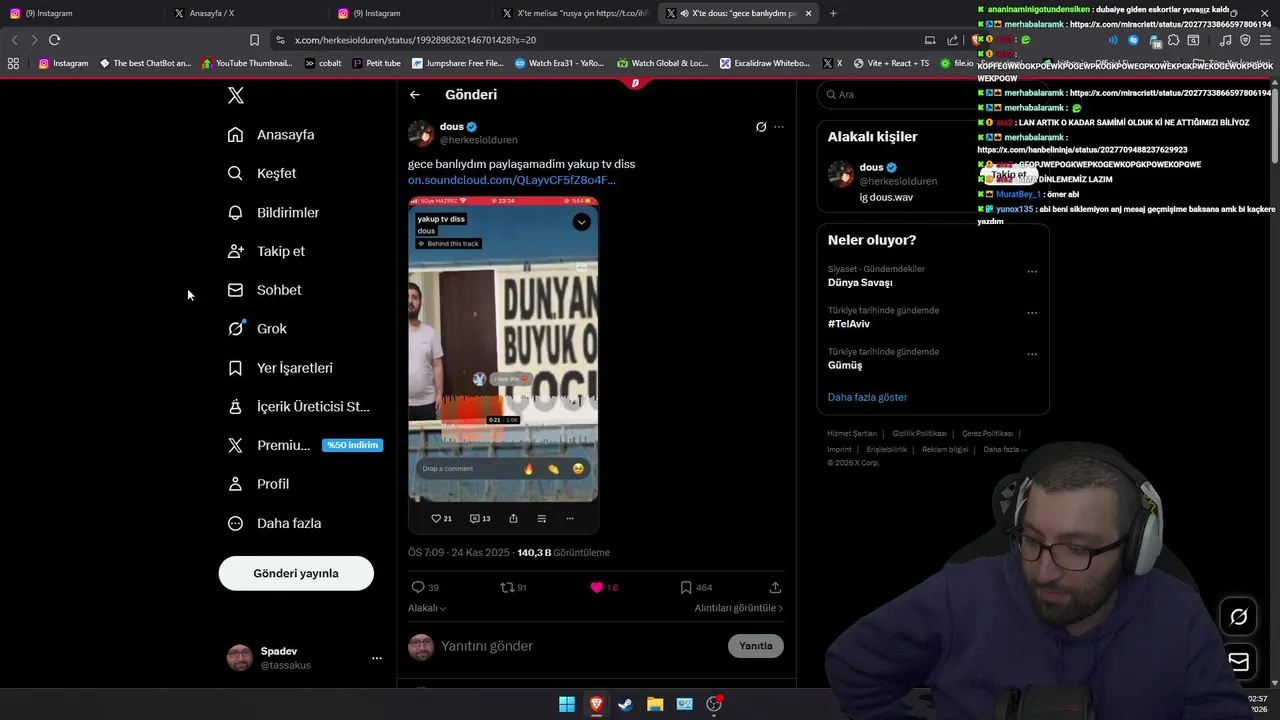Like SoundCloud track heart 21

[441, 518]
